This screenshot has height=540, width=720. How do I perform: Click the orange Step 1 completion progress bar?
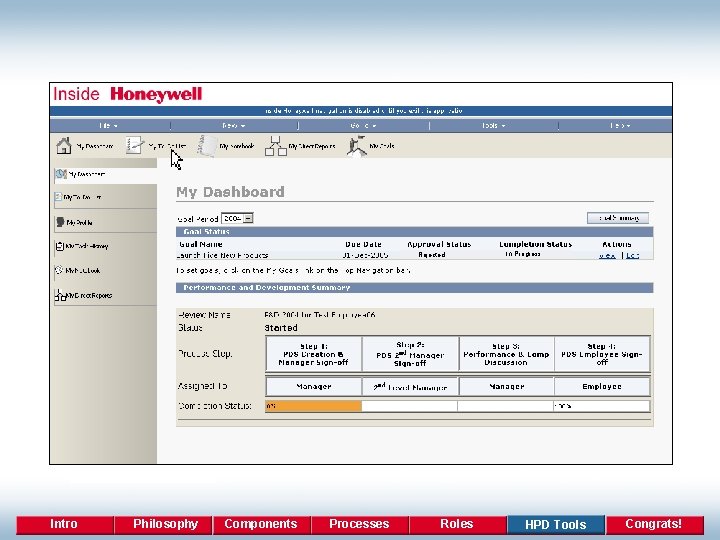click(314, 406)
